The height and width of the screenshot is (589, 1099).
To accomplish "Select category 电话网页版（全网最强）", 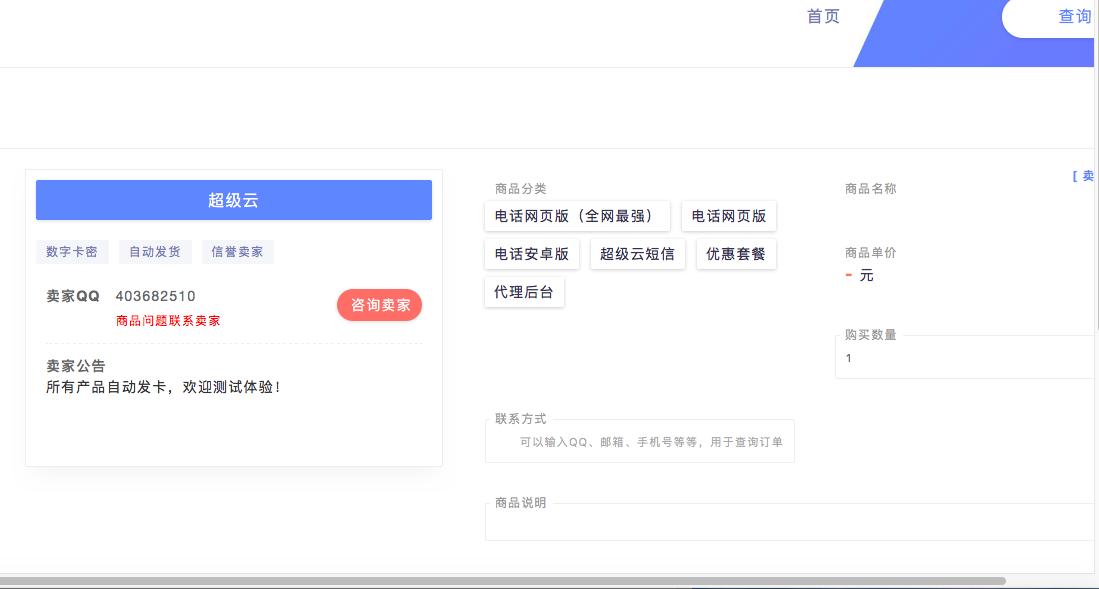I will [x=577, y=216].
